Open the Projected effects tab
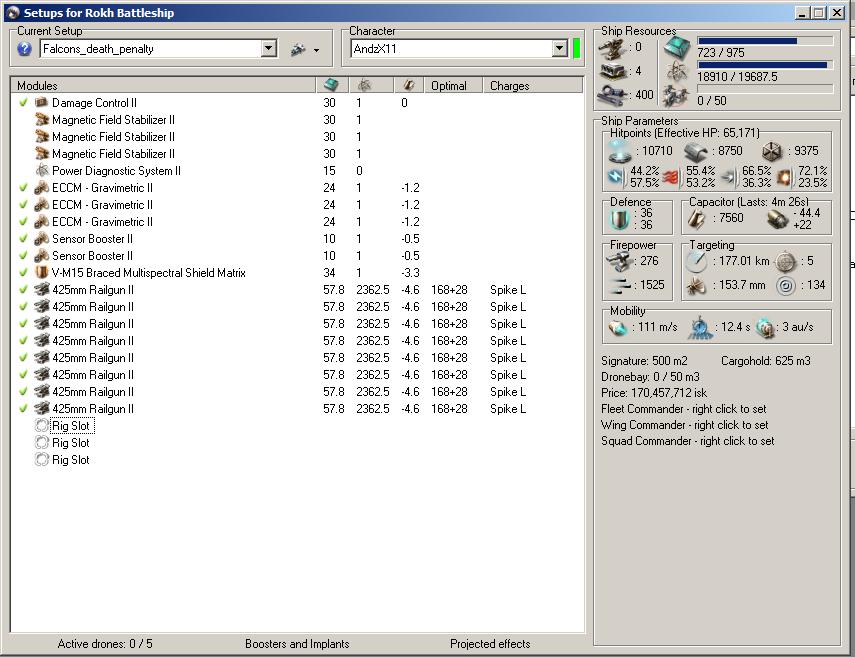Image resolution: width=855 pixels, height=657 pixels. click(x=490, y=644)
